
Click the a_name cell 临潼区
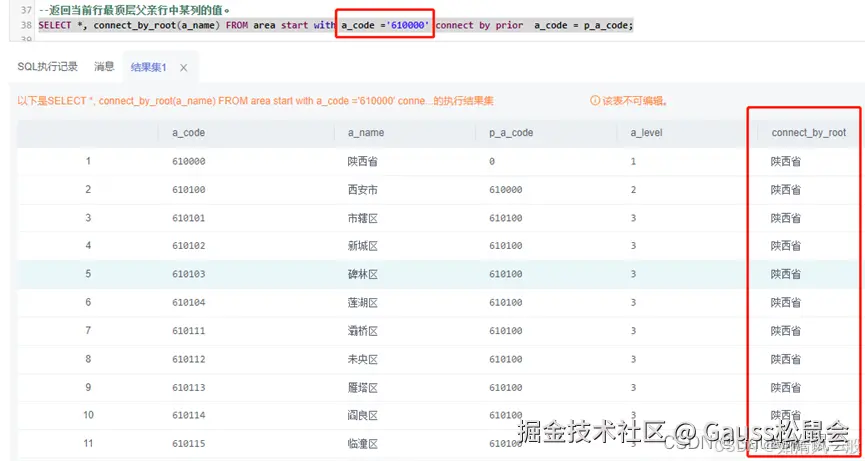click(x=362, y=443)
